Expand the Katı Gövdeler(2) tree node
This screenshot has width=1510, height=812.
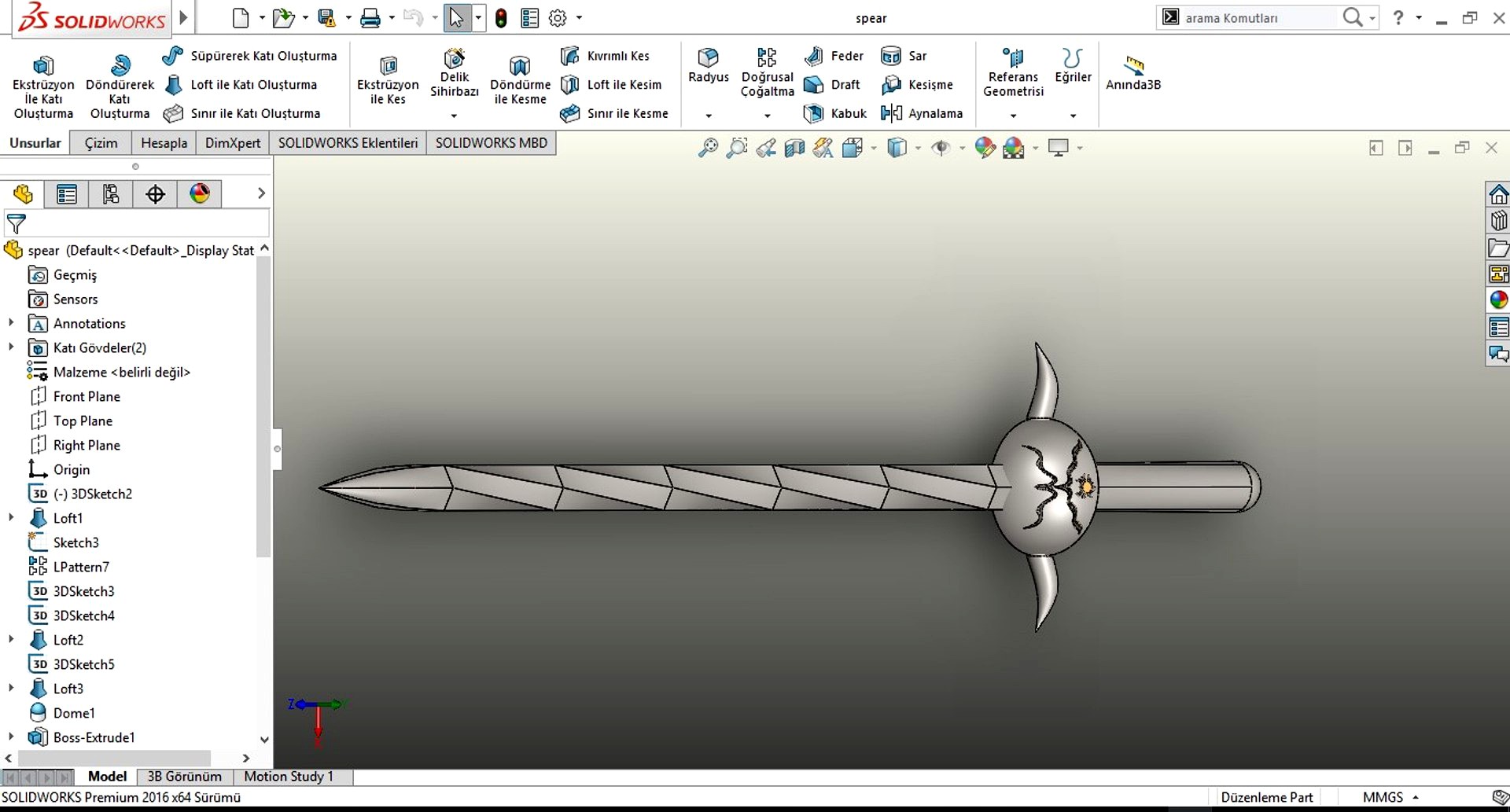coord(11,347)
